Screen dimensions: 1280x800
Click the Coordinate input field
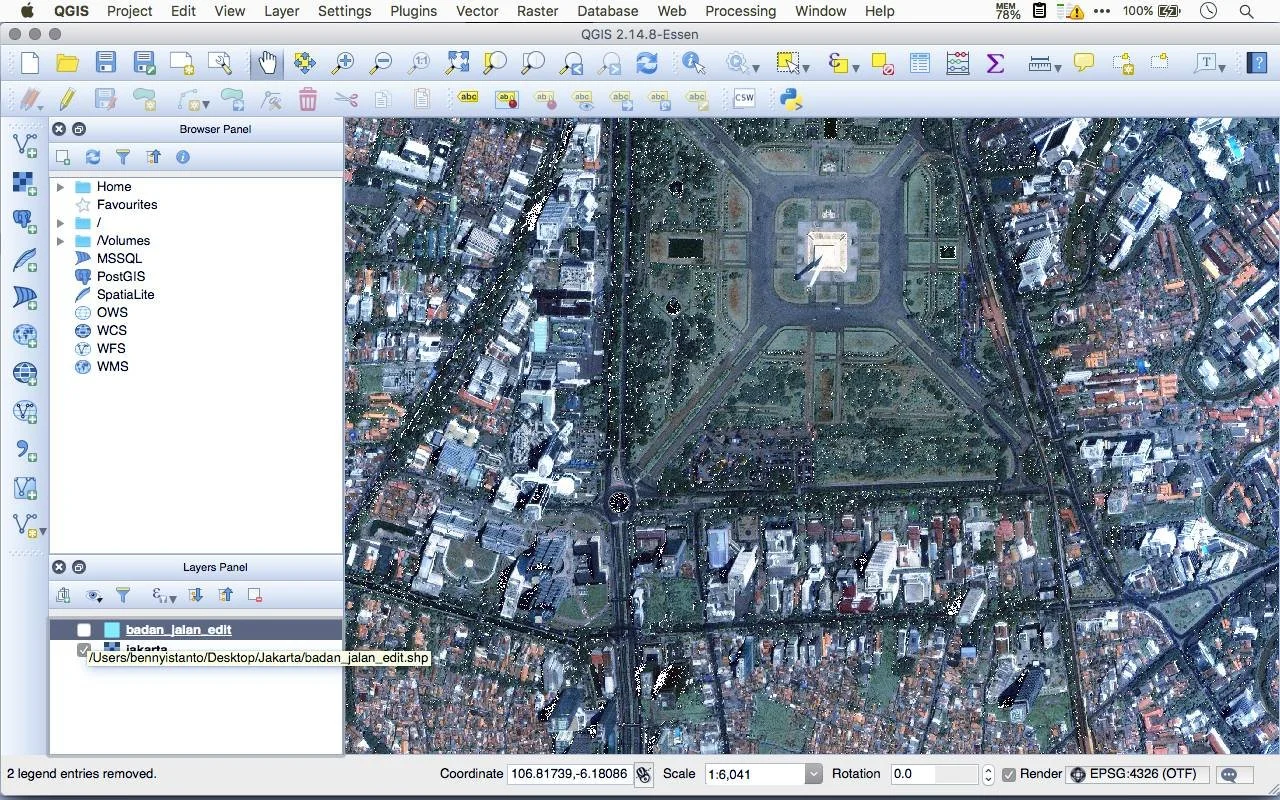(568, 774)
